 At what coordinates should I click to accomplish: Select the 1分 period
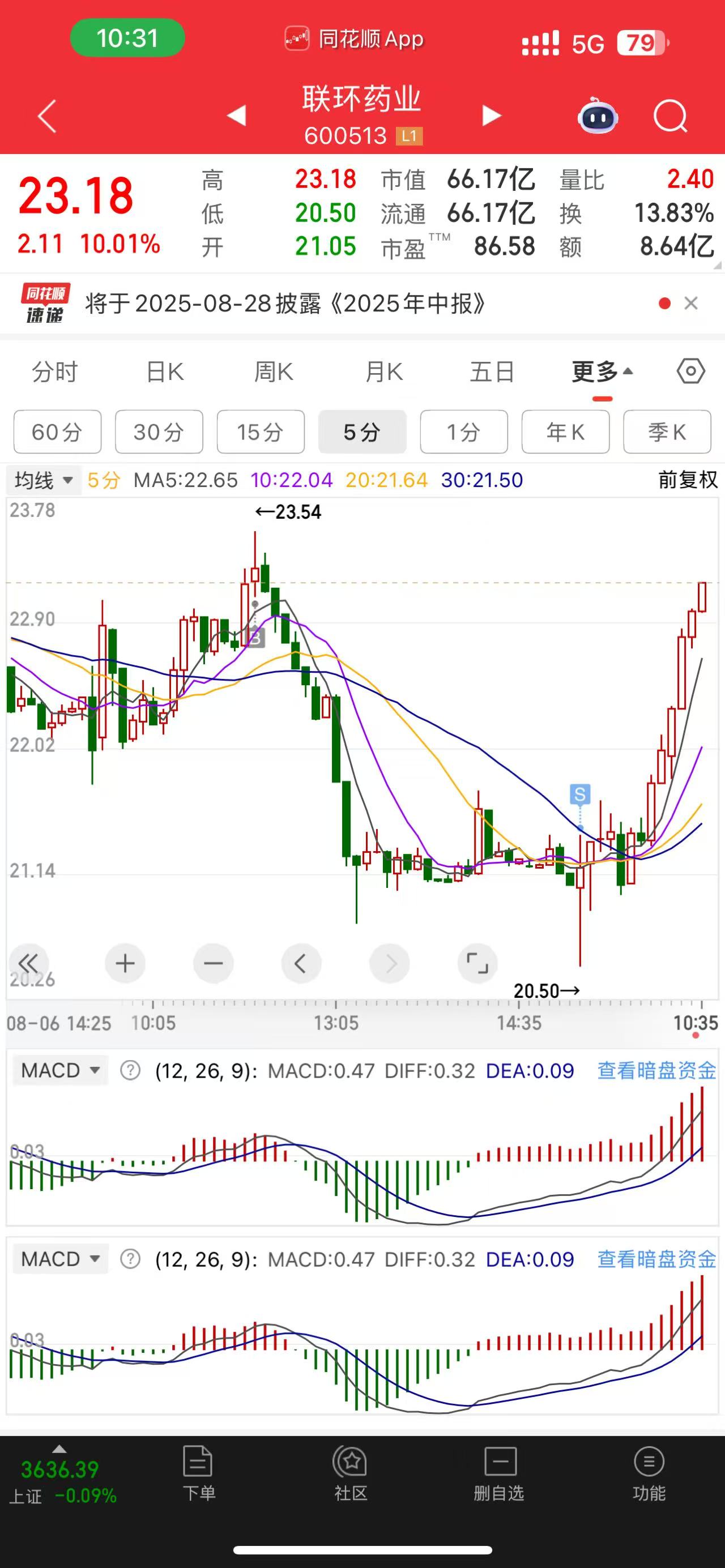click(464, 432)
